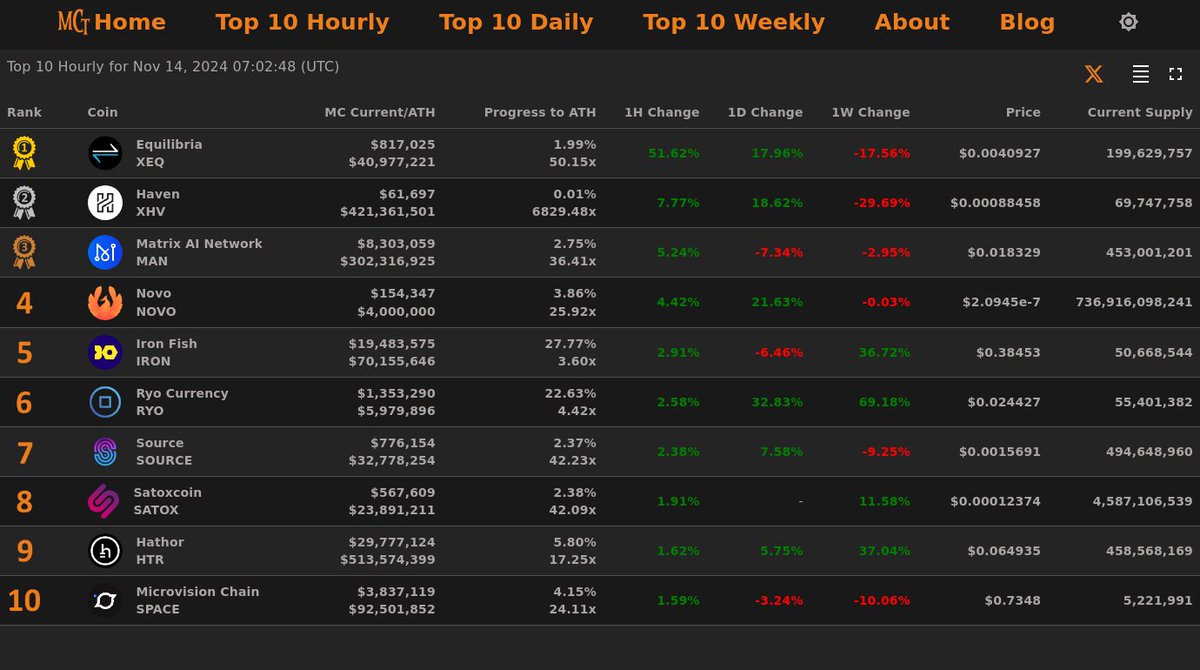Sort by MC Current/ATH column header
This screenshot has height=670, width=1200.
coord(380,112)
